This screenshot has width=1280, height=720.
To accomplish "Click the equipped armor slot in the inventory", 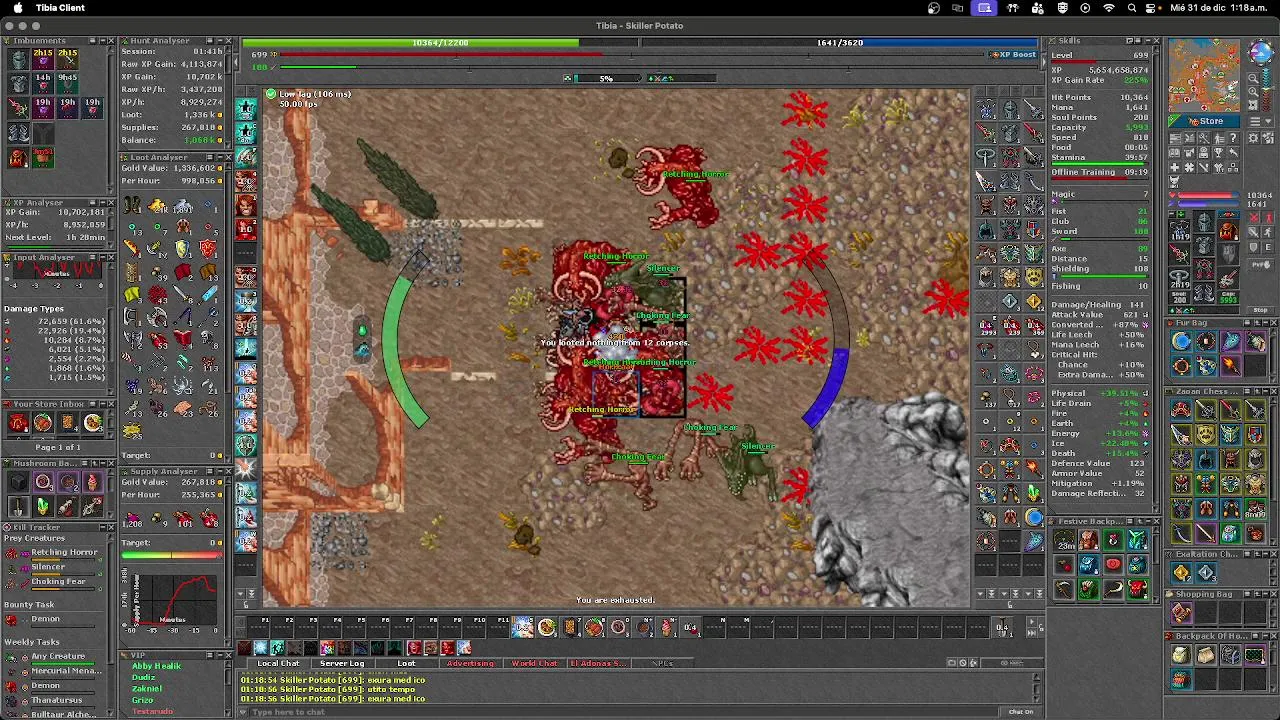I will click(x=1204, y=246).
